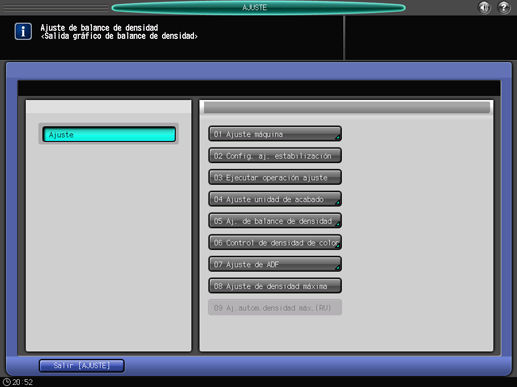Image resolution: width=517 pixels, height=387 pixels.
Task: Open 07 Ajuste de ADF
Action: 275,264
